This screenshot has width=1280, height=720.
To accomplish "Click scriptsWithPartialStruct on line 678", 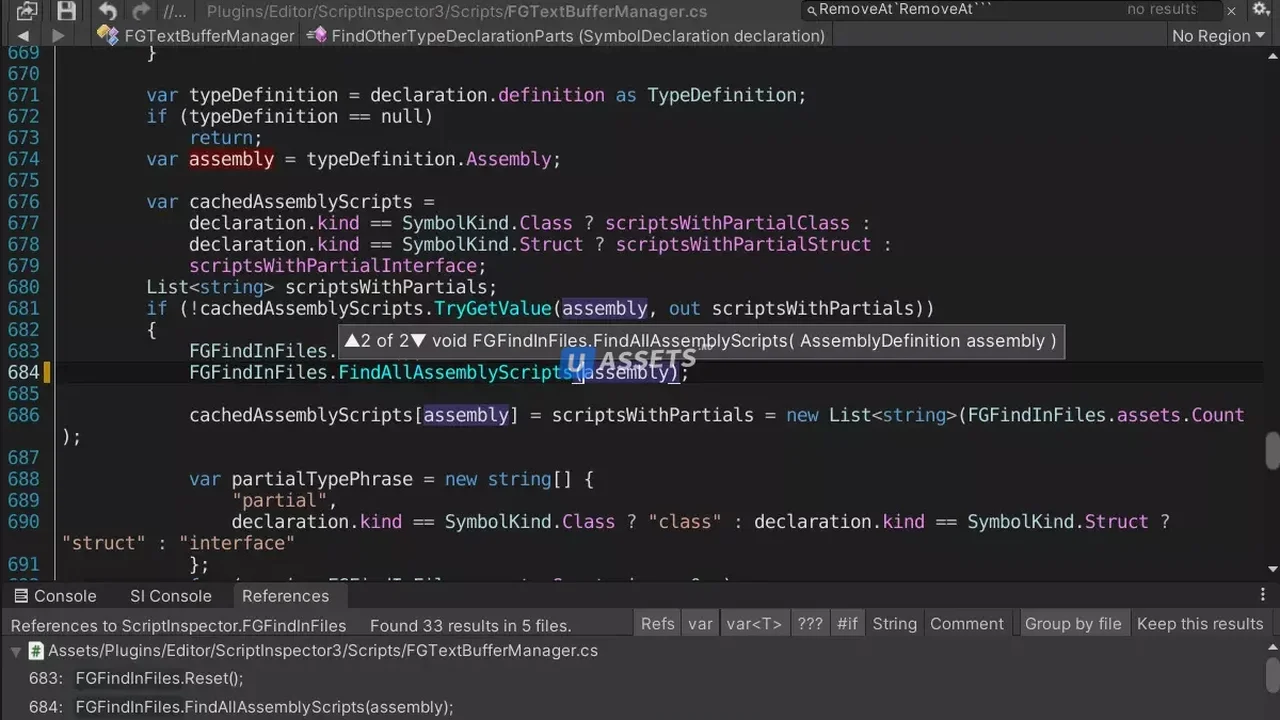I will 743,245.
